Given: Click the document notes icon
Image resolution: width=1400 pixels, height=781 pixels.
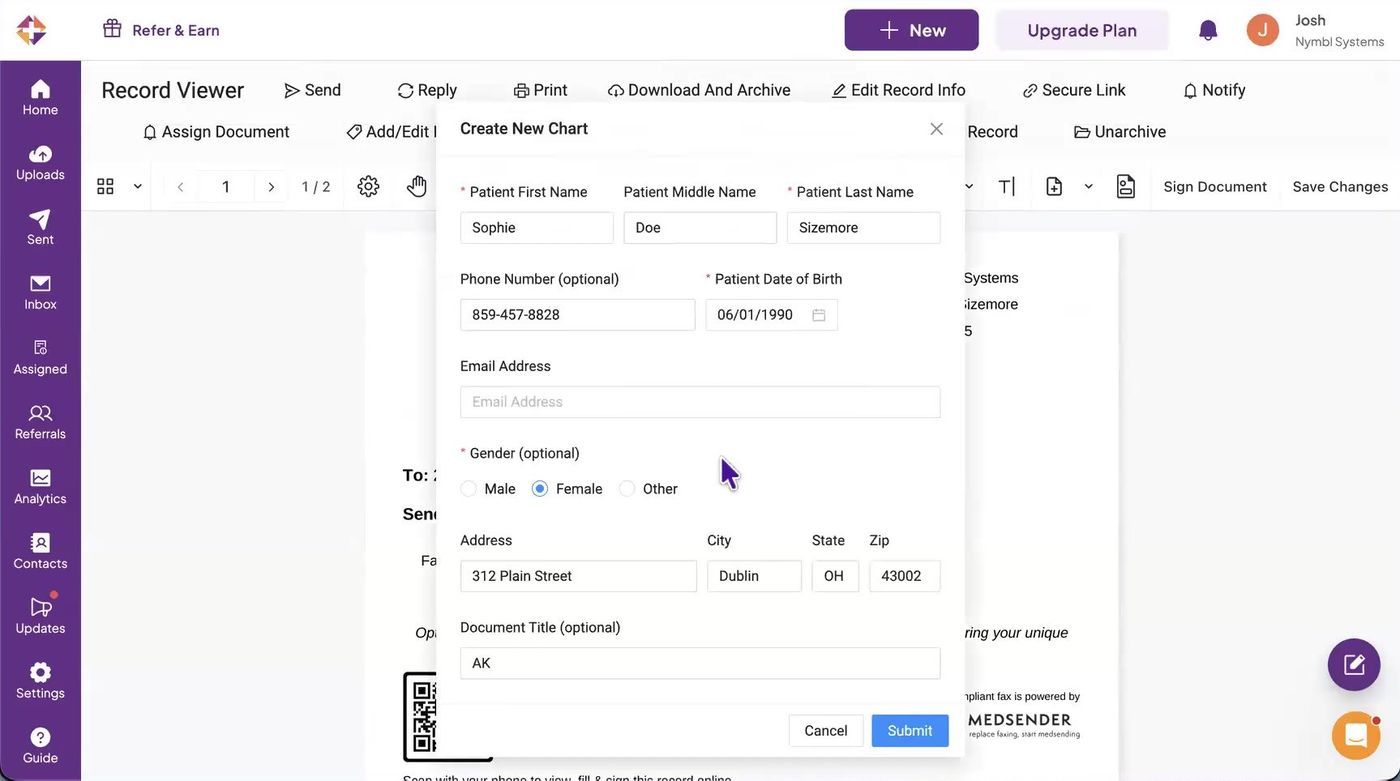Looking at the screenshot, I should (x=1126, y=186).
